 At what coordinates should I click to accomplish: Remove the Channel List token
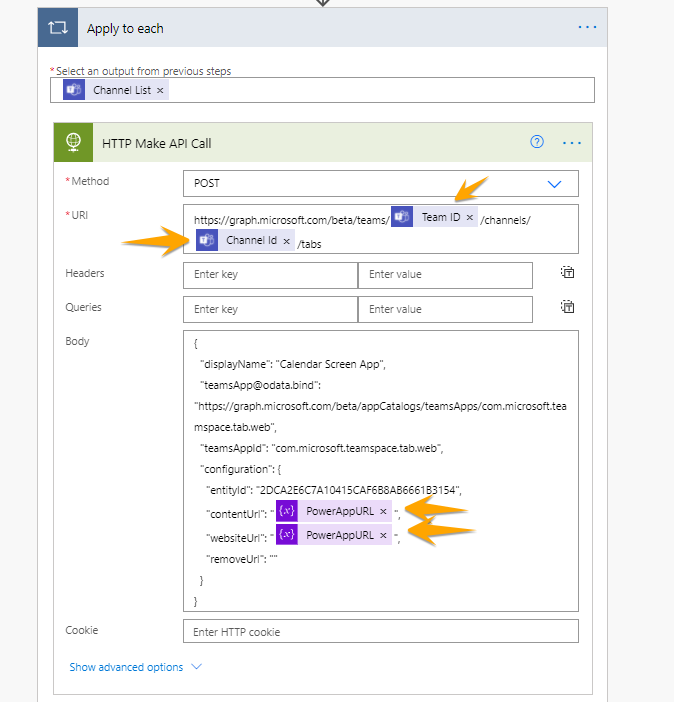point(160,90)
